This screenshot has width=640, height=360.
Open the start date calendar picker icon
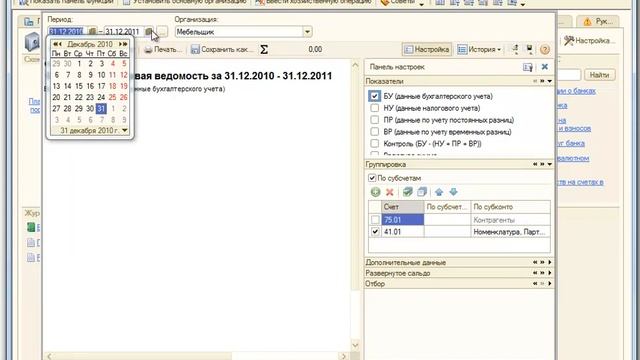(x=92, y=31)
